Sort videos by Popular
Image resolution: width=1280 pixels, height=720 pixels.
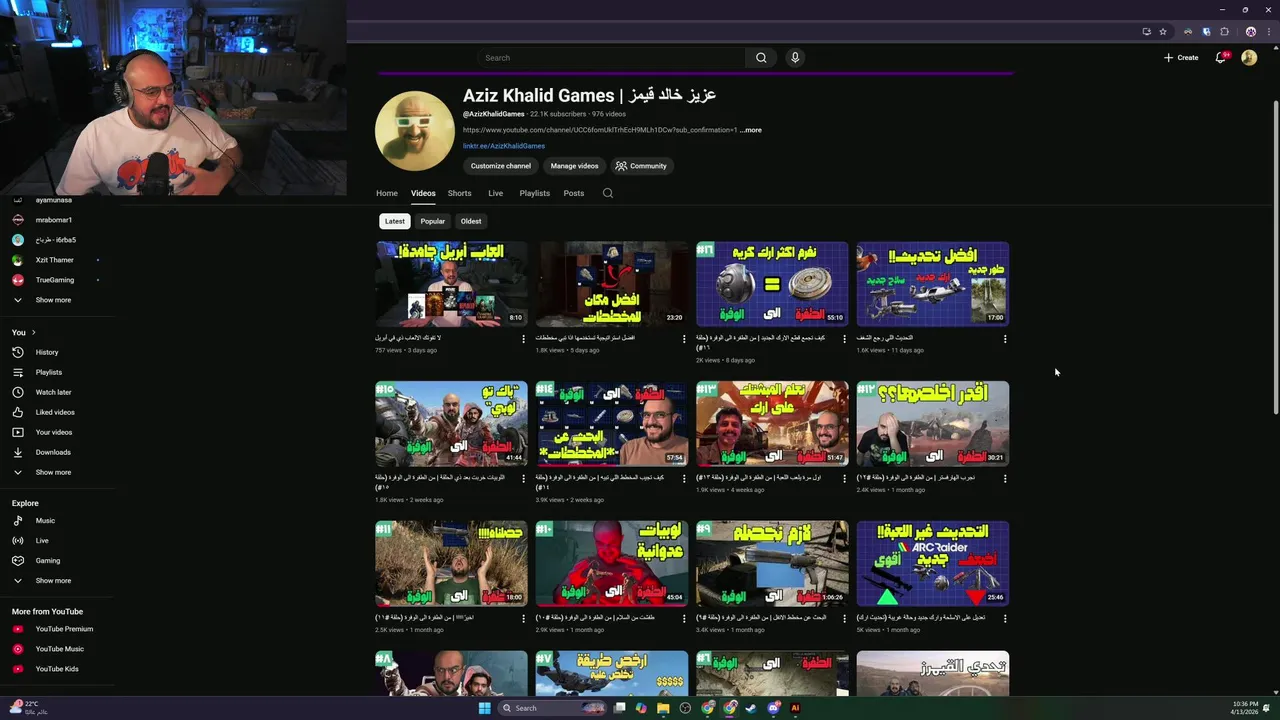tap(432, 221)
